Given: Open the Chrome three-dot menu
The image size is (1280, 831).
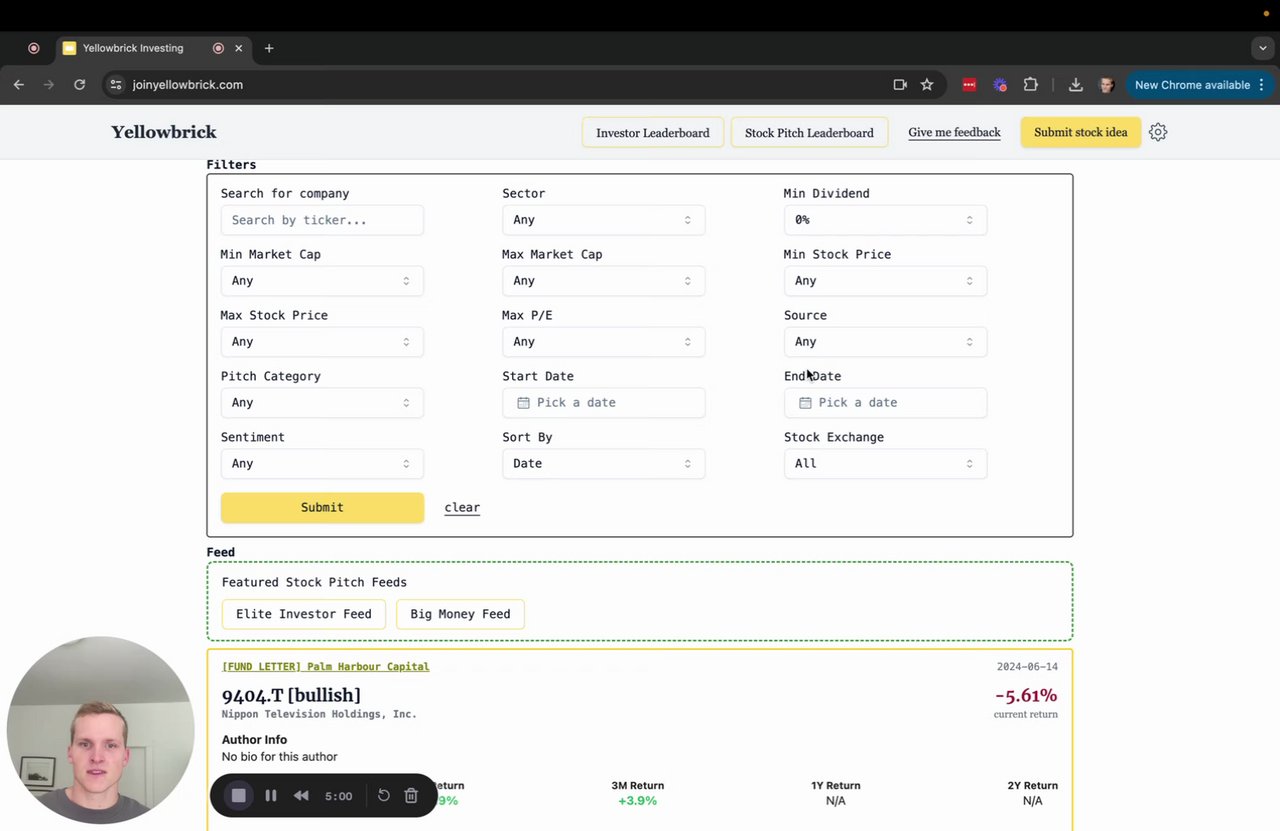Looking at the screenshot, I should 1262,85.
